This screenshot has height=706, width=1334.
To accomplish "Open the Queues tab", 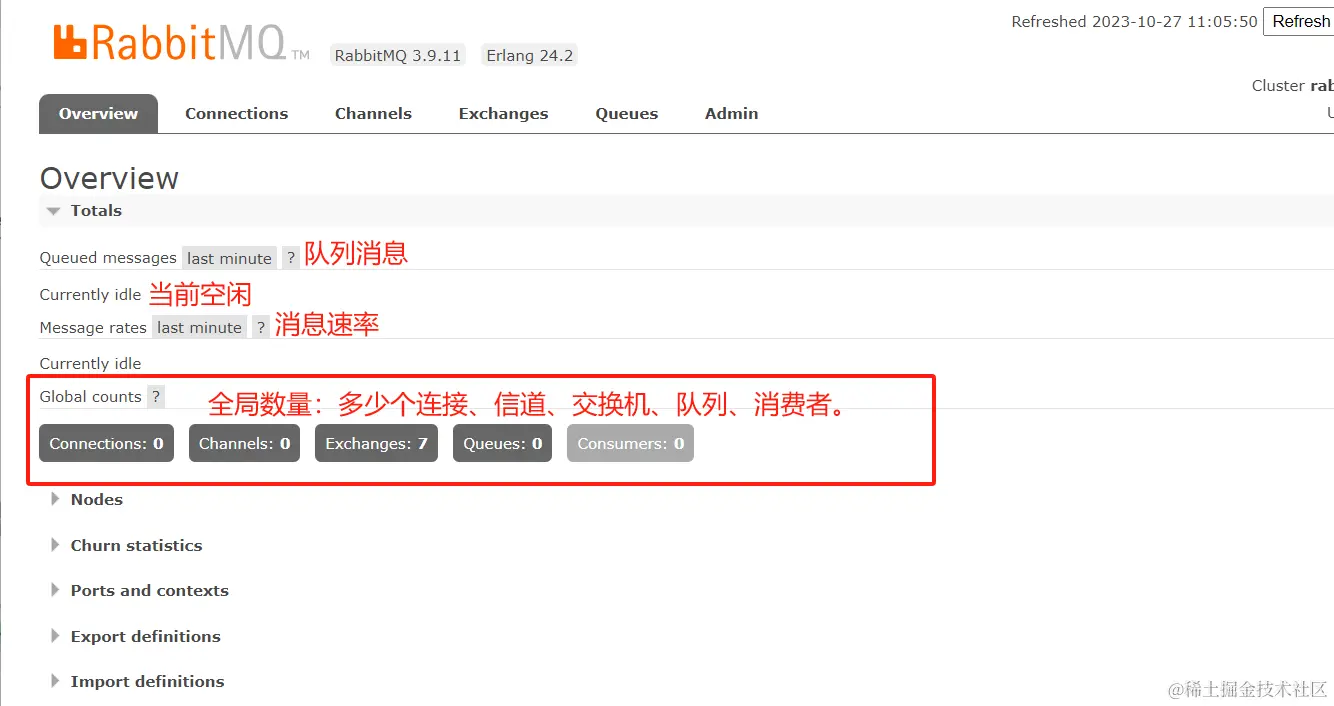I will tap(627, 113).
